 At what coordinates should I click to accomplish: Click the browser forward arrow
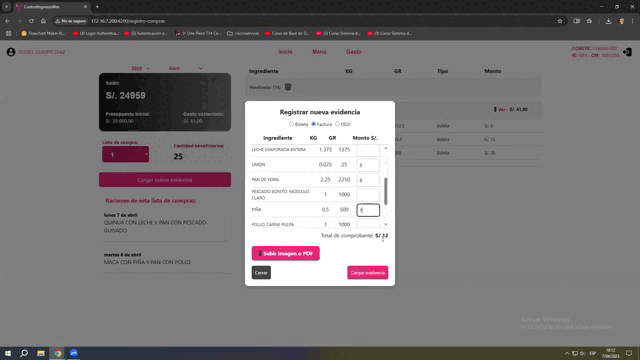19,21
